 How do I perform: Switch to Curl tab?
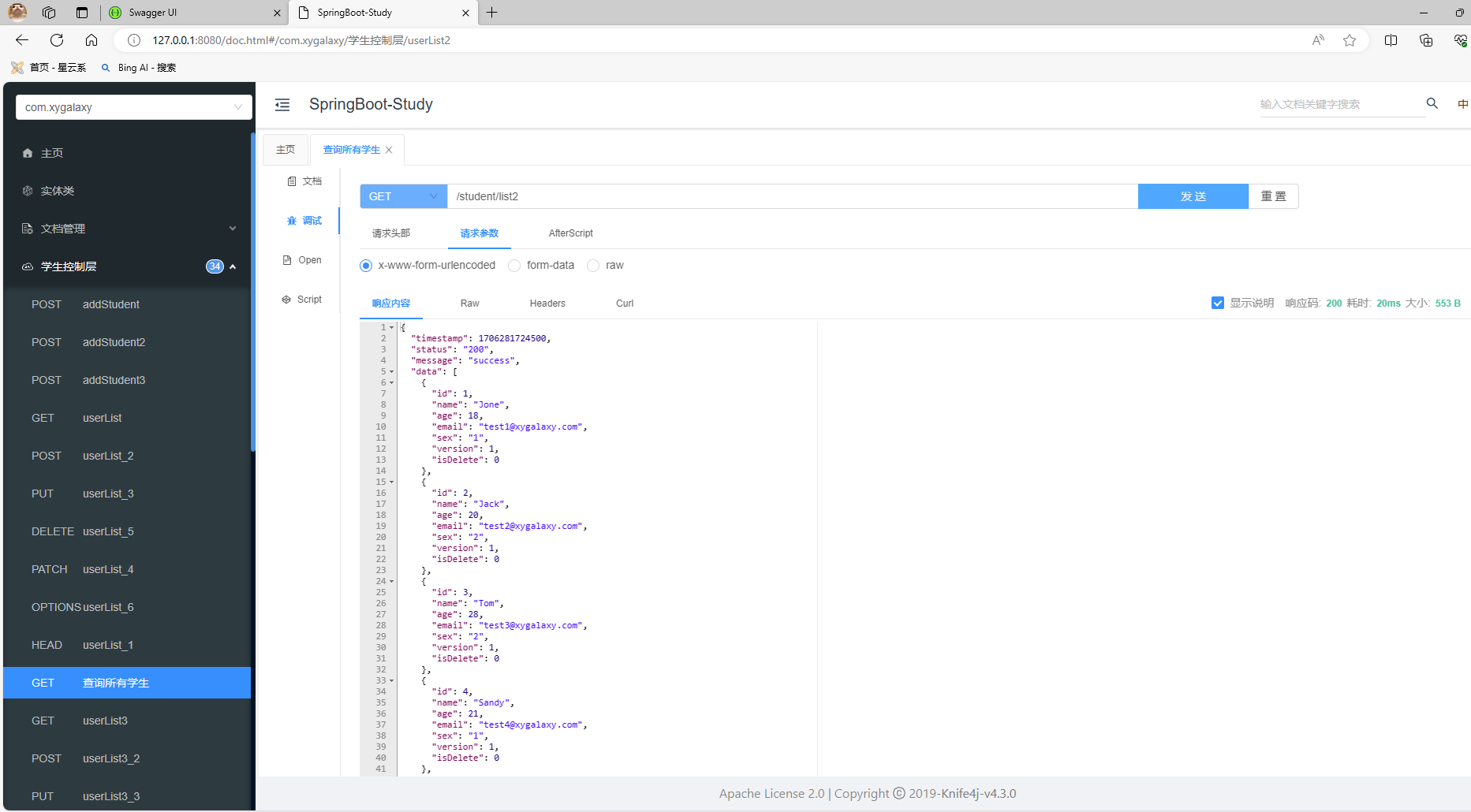[x=625, y=304]
